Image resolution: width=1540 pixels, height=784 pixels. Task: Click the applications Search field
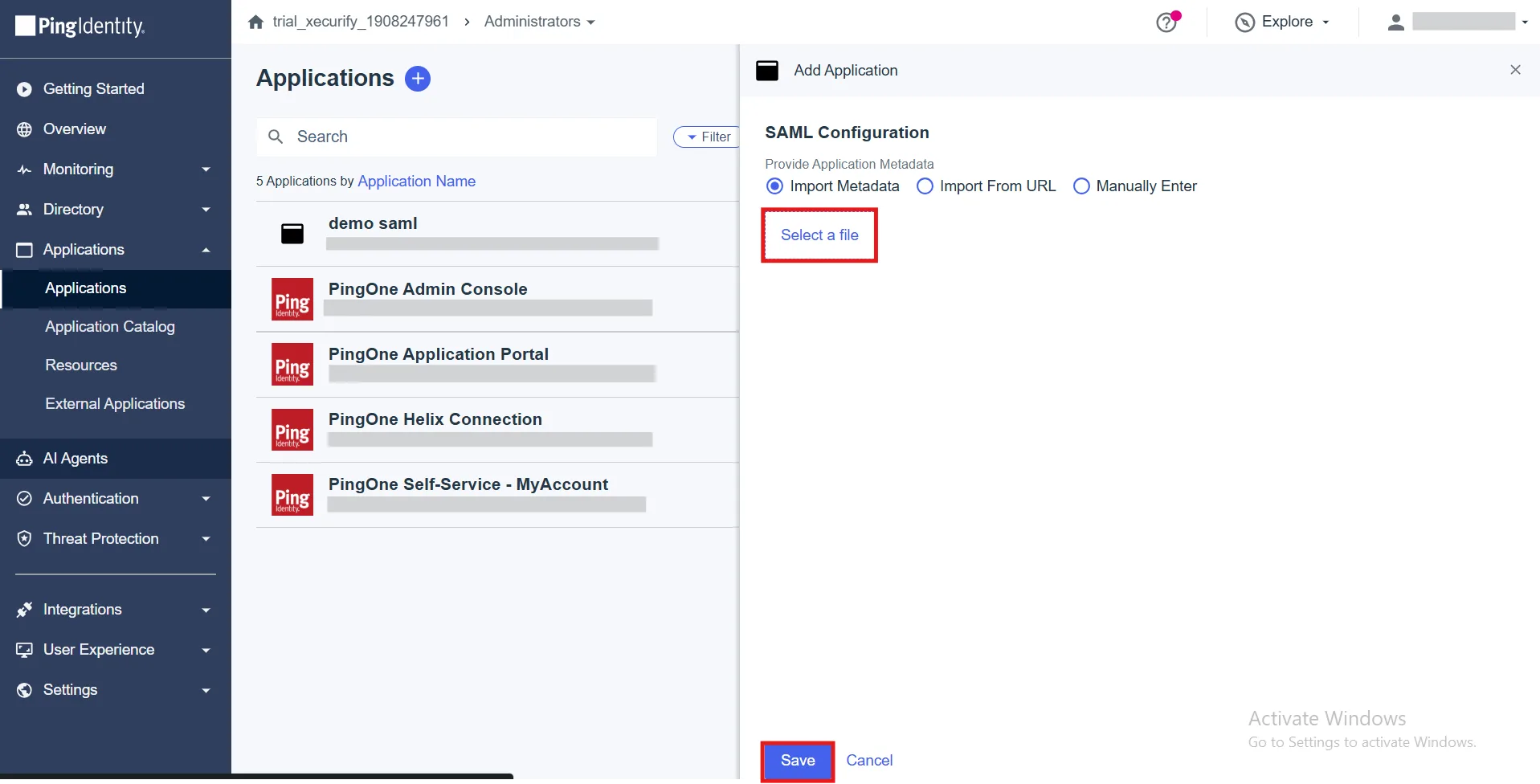click(456, 137)
